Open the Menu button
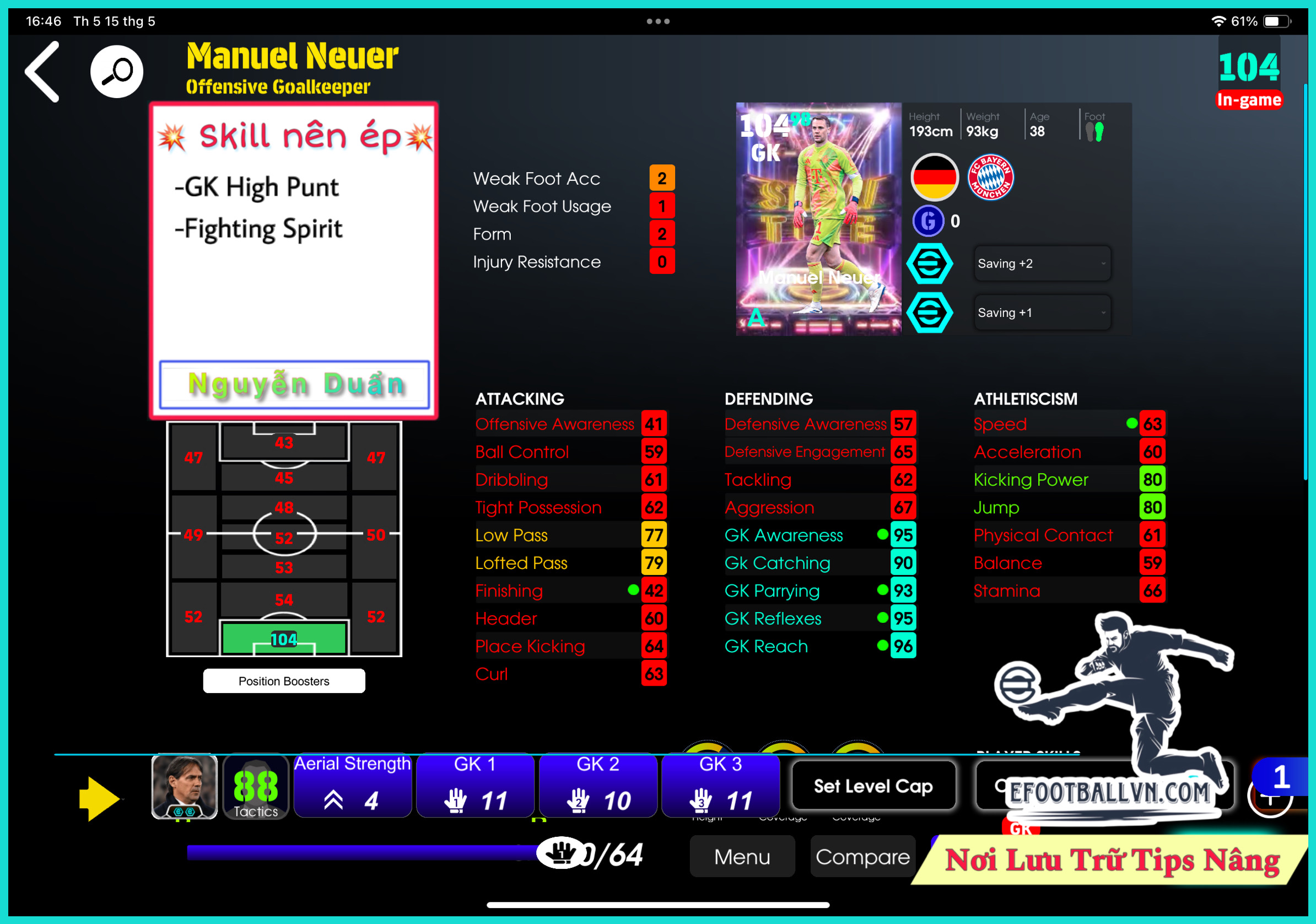The width and height of the screenshot is (1316, 924). click(x=742, y=856)
